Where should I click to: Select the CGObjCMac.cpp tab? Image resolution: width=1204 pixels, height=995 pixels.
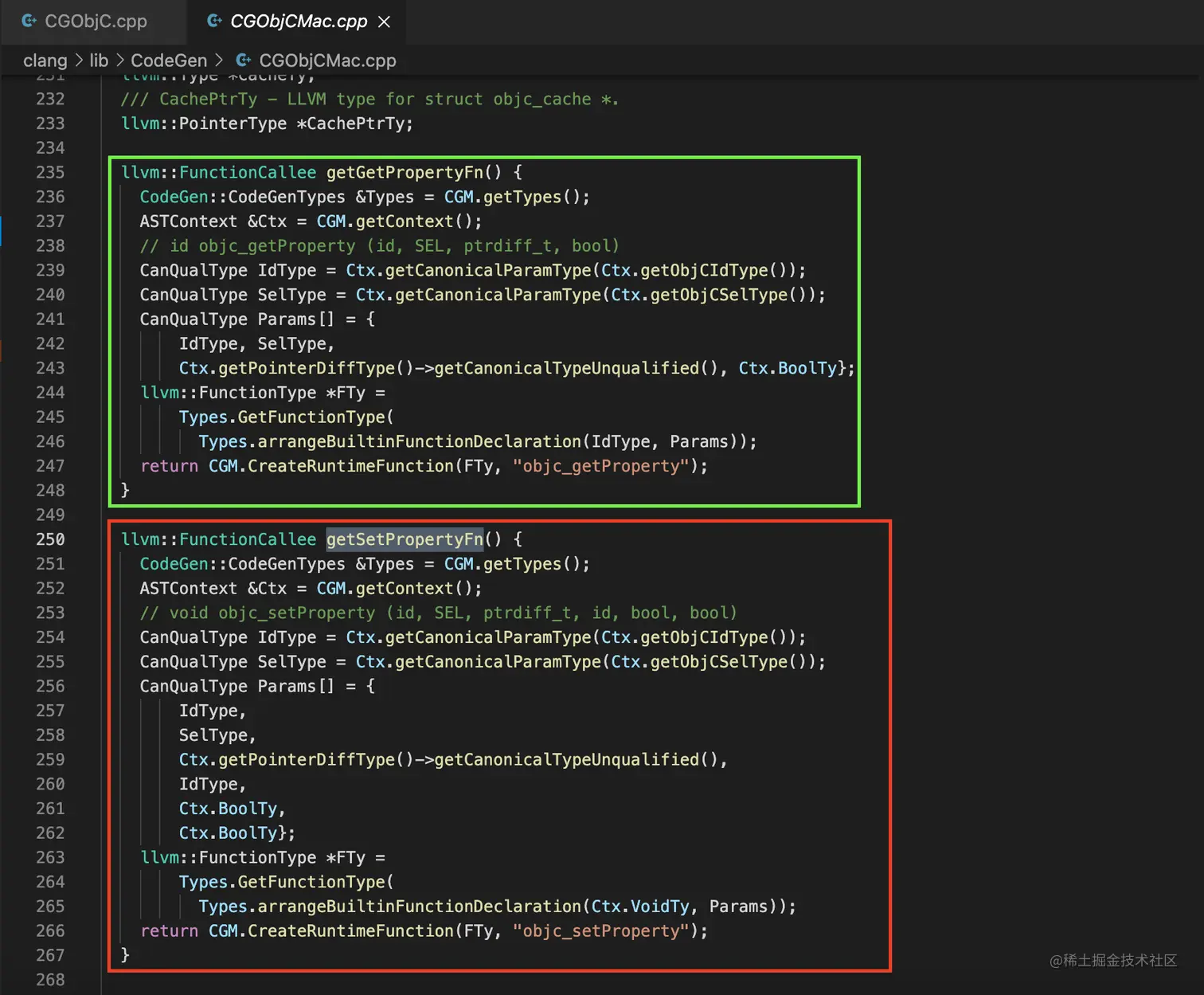coord(299,22)
